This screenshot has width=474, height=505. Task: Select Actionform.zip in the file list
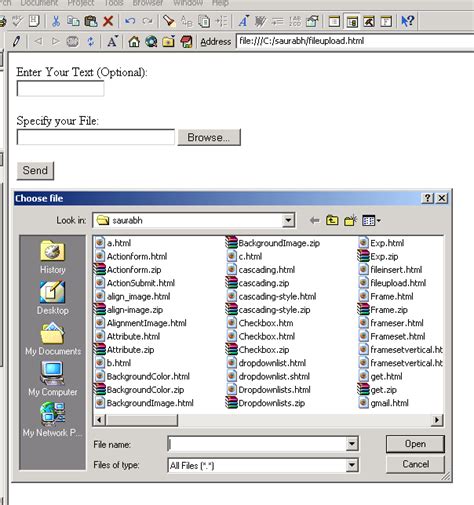pos(127,270)
